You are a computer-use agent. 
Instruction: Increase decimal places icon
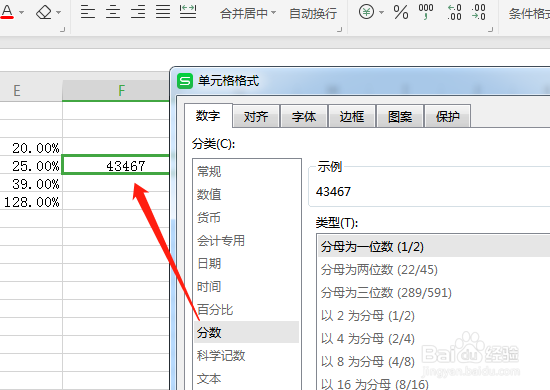coord(455,12)
